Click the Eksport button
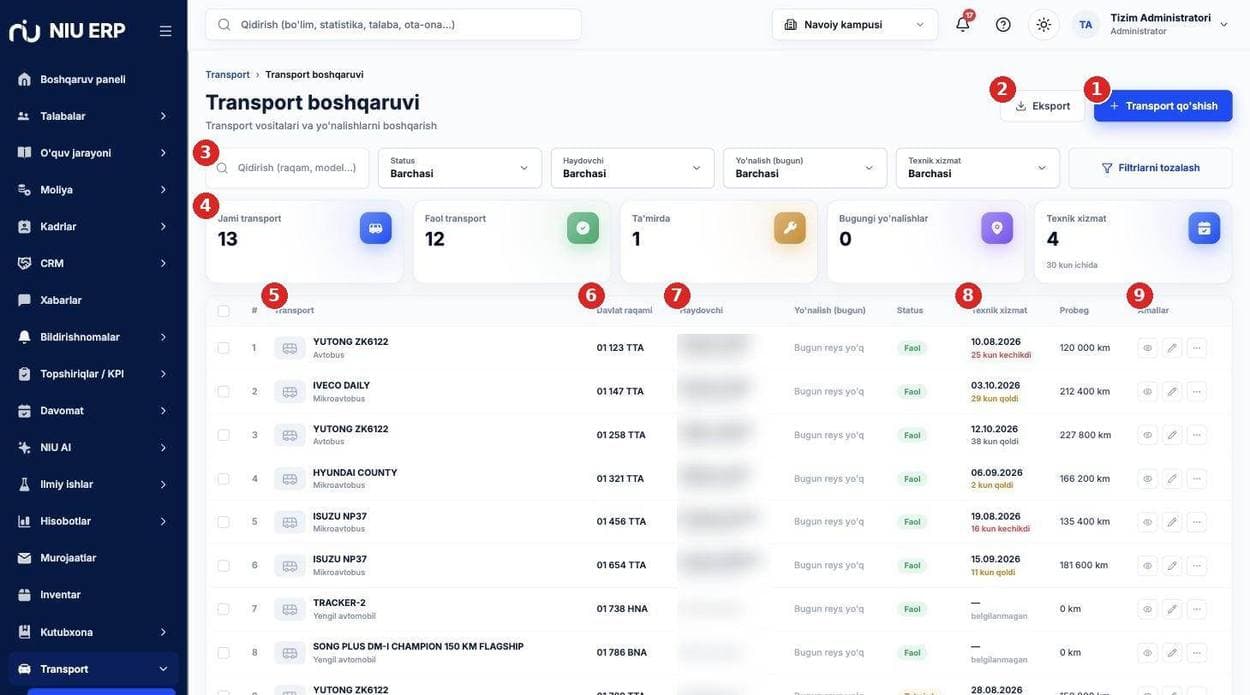This screenshot has height=695, width=1250. click(x=1042, y=106)
